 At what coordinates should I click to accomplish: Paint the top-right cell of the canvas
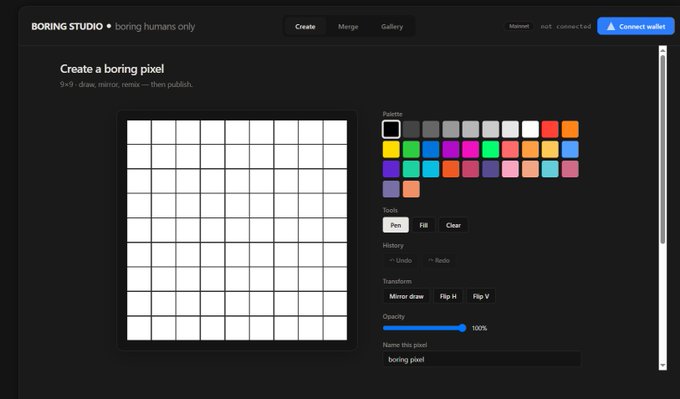pyautogui.click(x=335, y=132)
